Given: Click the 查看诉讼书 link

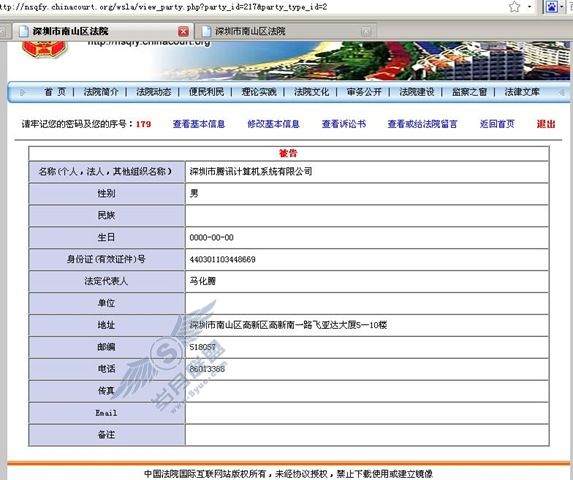Looking at the screenshot, I should pyautogui.click(x=344, y=124).
